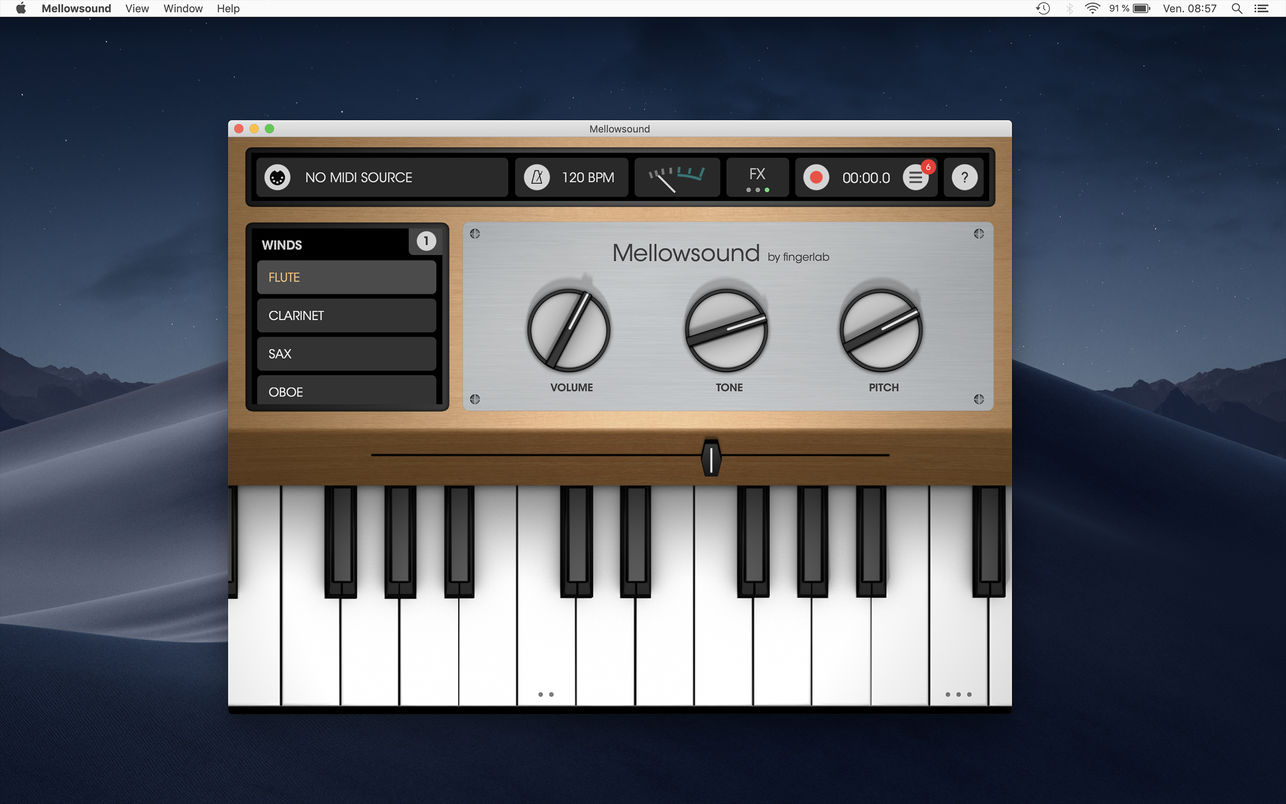Open the help question mark button
The image size is (1286, 804).
[x=964, y=178]
